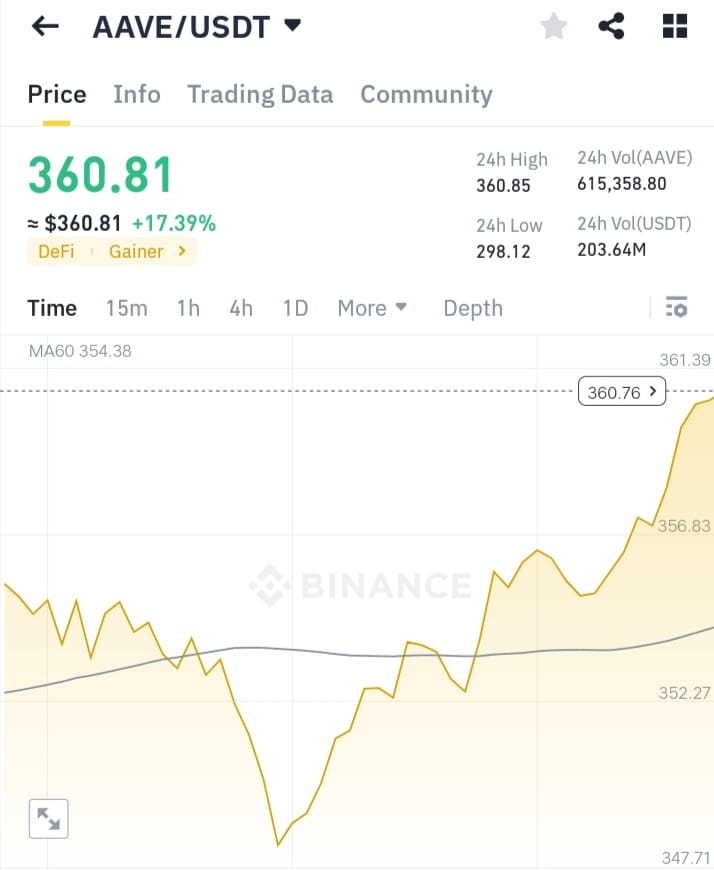Open chart settings icon beside Depth

676,308
